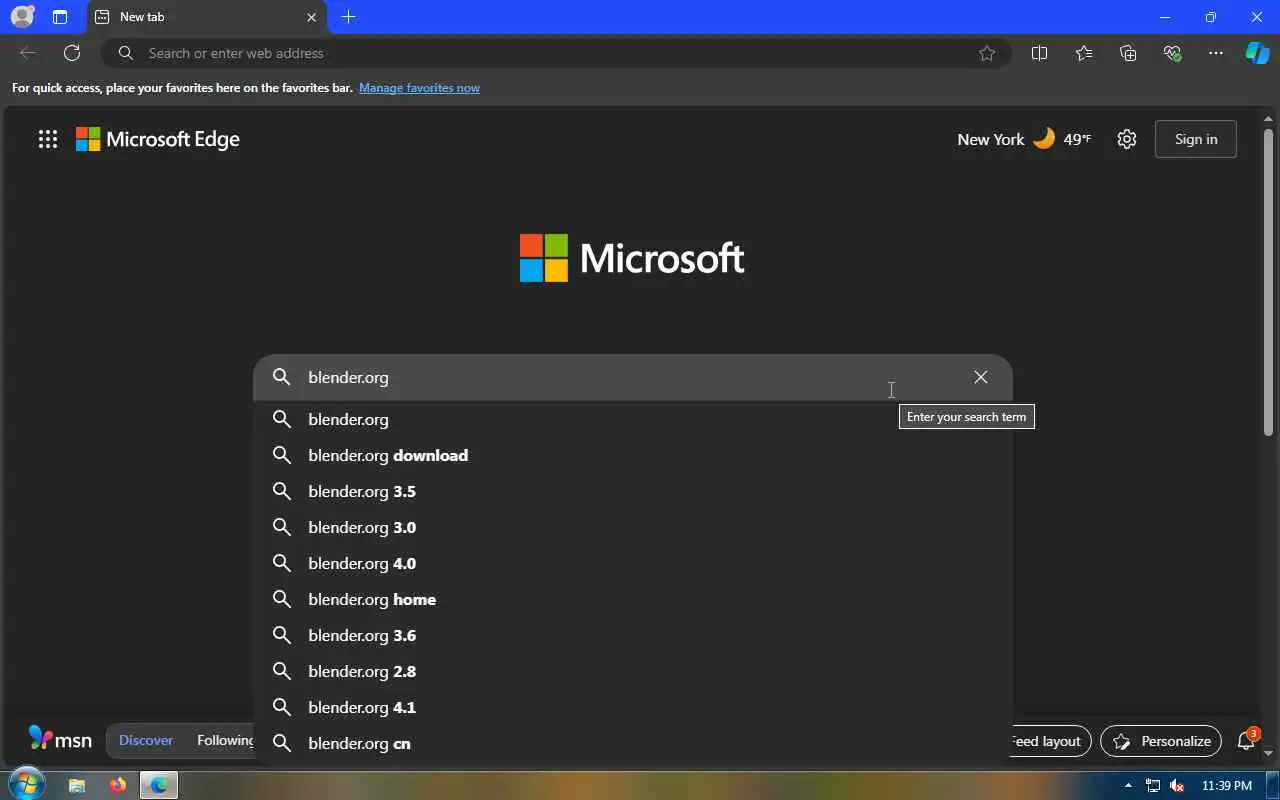Open a new tab with the plus button

click(348, 17)
